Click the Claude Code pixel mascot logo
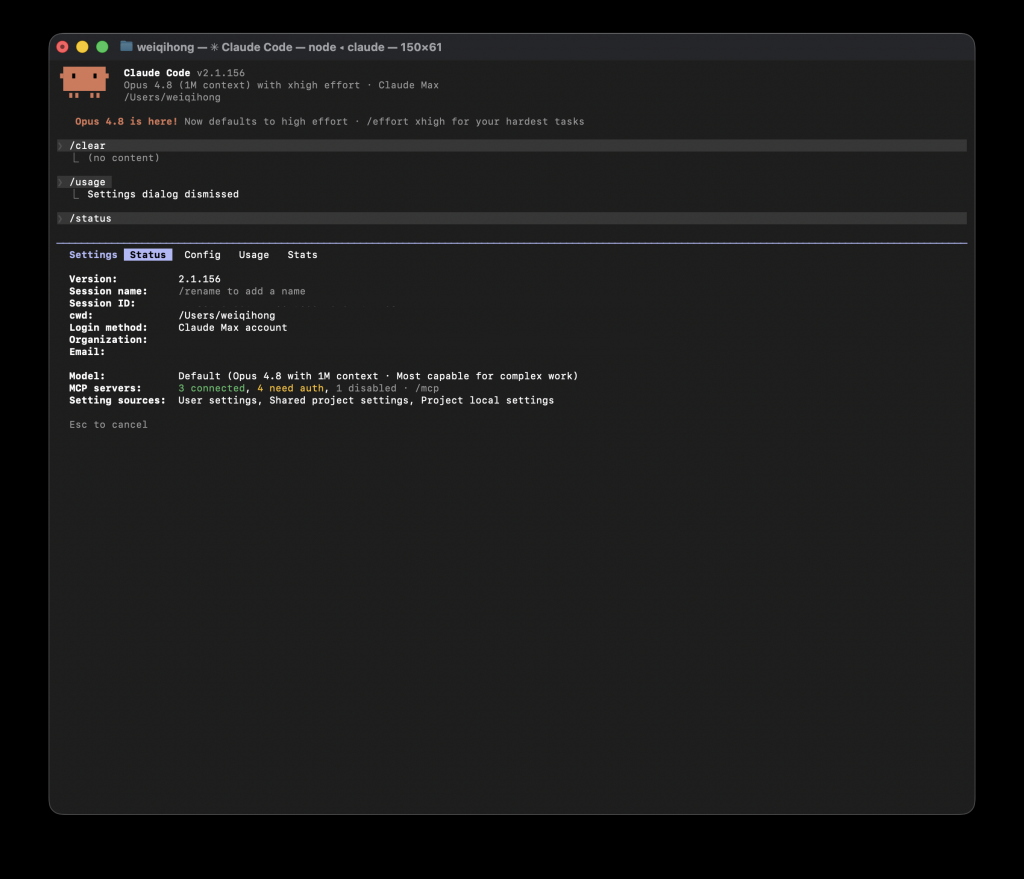The image size is (1024, 879). click(84, 82)
